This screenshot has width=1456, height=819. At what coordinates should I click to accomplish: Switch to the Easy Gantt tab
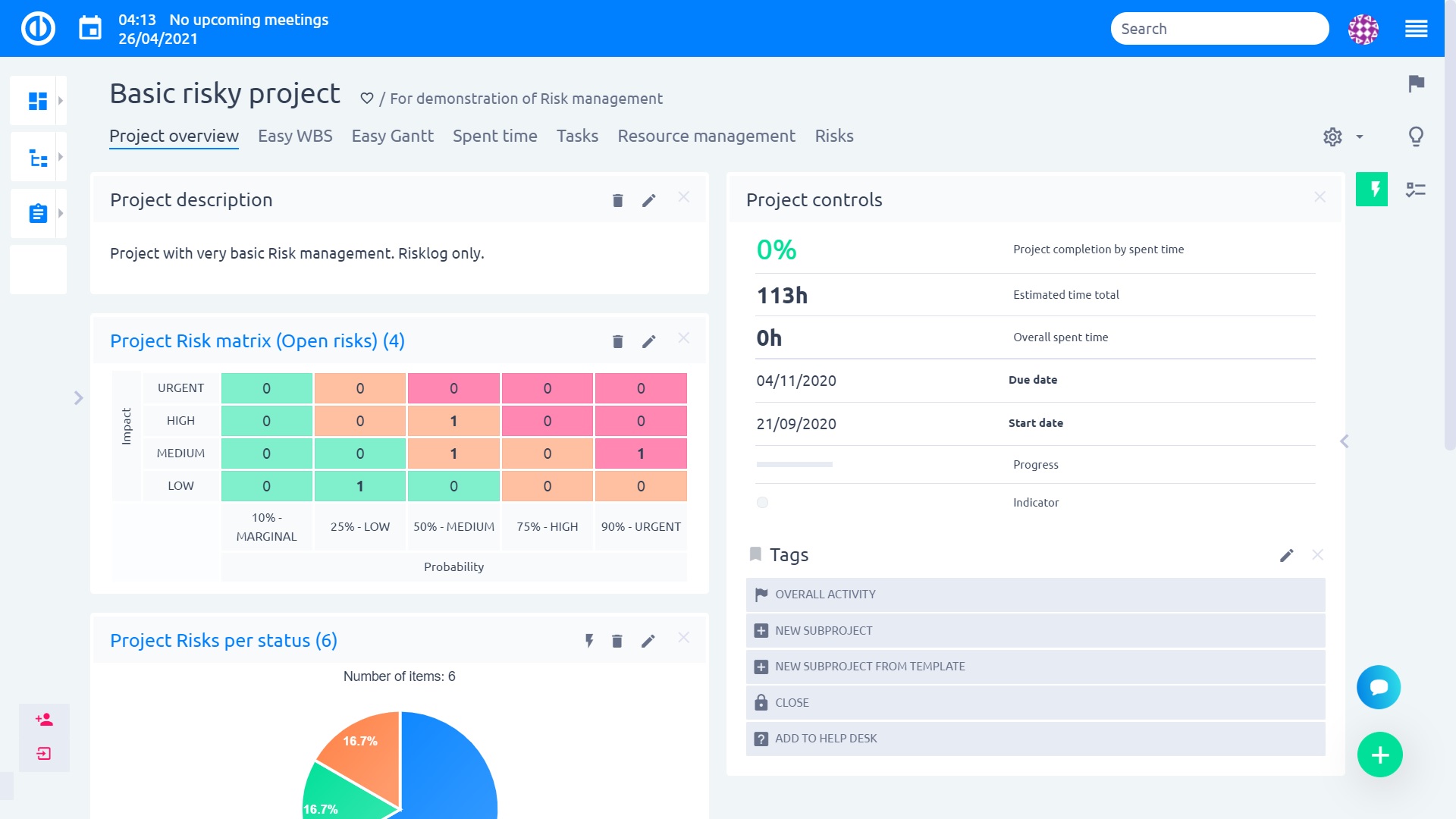(x=392, y=136)
